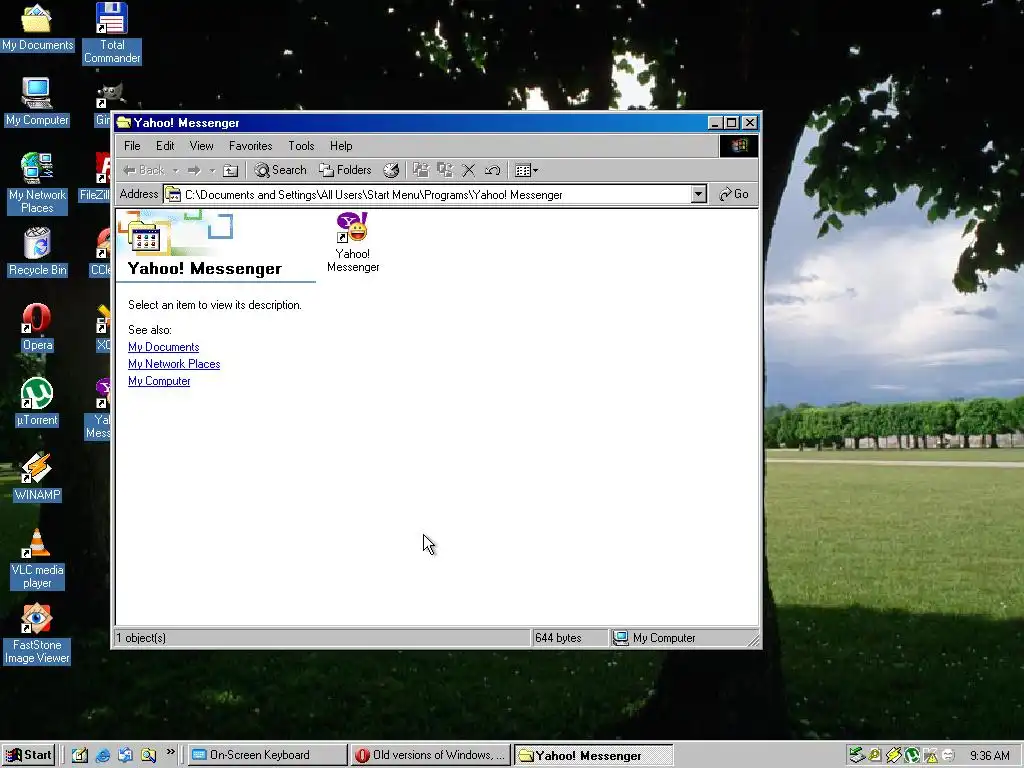Select the Opera desktop icon
The height and width of the screenshot is (768, 1024).
tap(37, 327)
